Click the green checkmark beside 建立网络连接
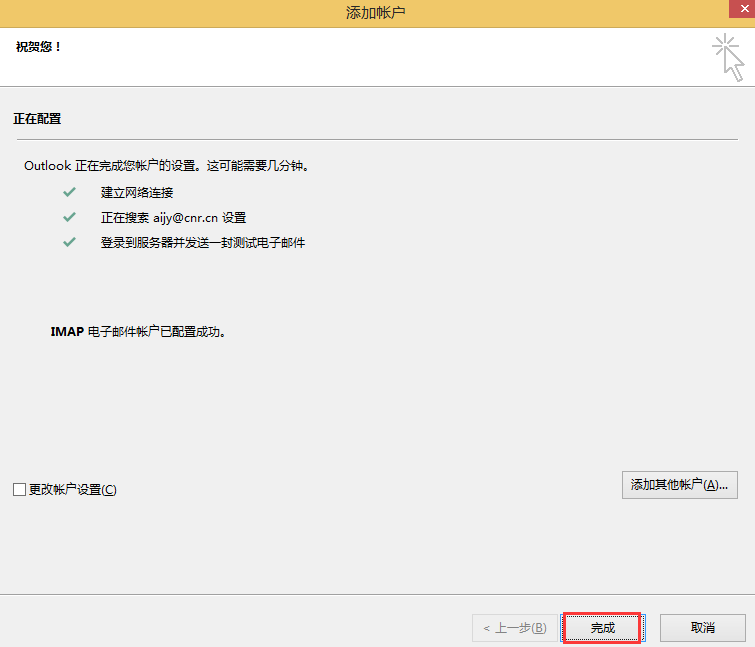This screenshot has height=647, width=755. coord(69,192)
